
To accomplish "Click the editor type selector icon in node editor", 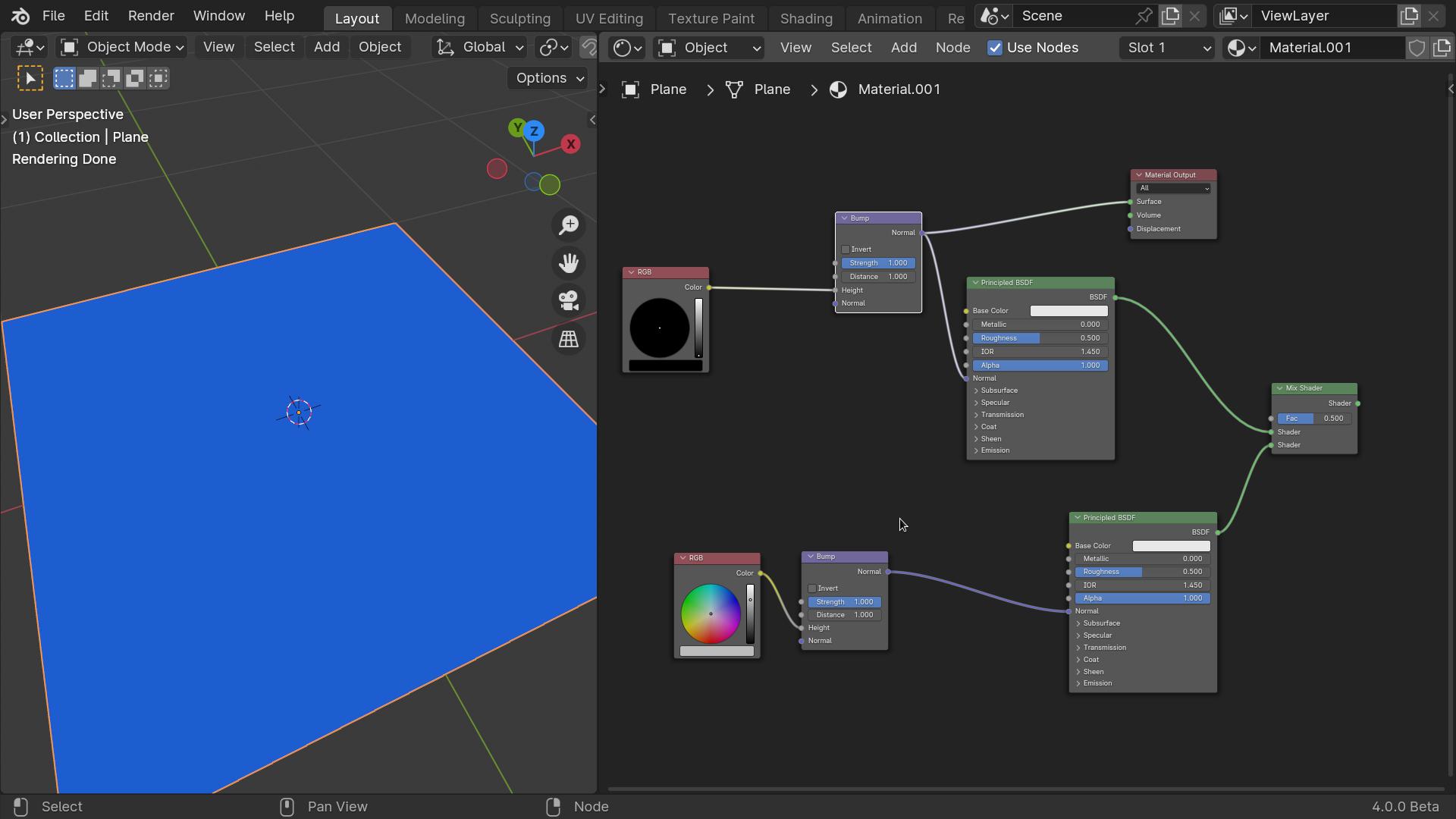I will click(x=625, y=47).
